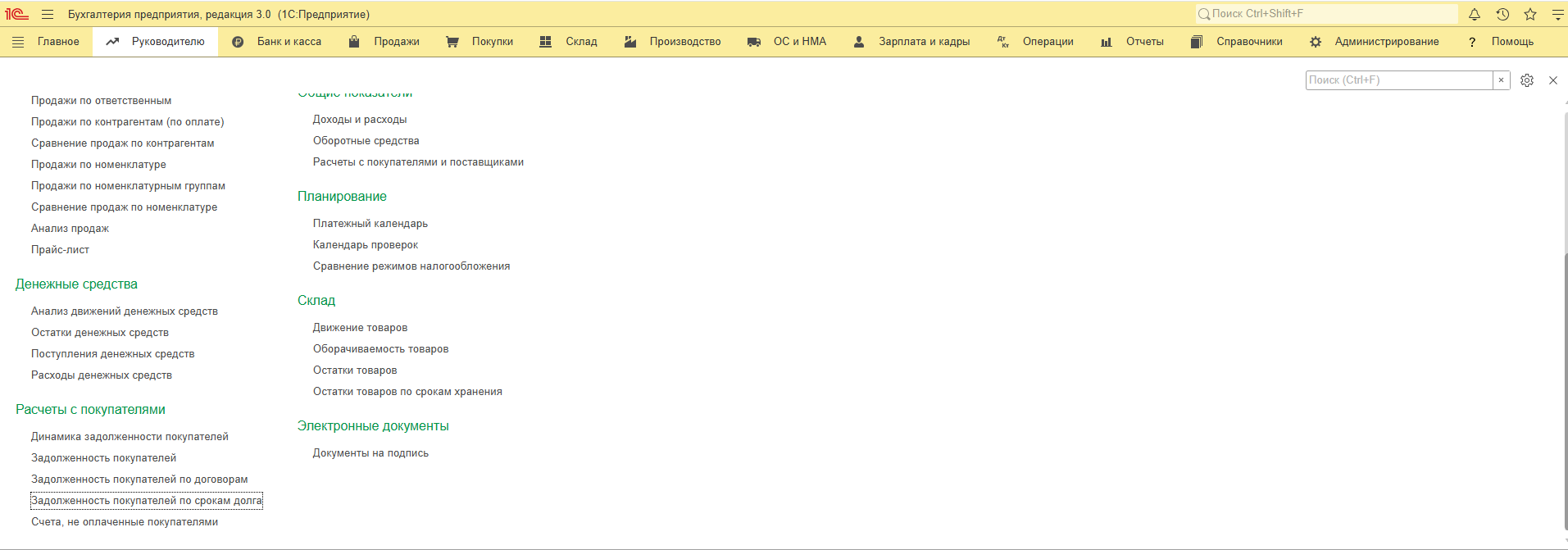Open service menu at top right
Image resolution: width=1568 pixels, height=550 pixels.
coord(1557,14)
